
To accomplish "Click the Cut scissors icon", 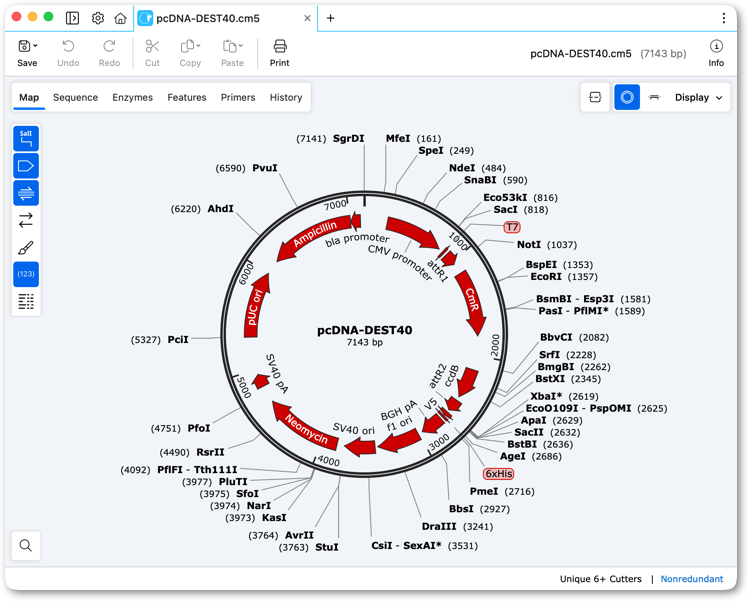I will tap(152, 46).
